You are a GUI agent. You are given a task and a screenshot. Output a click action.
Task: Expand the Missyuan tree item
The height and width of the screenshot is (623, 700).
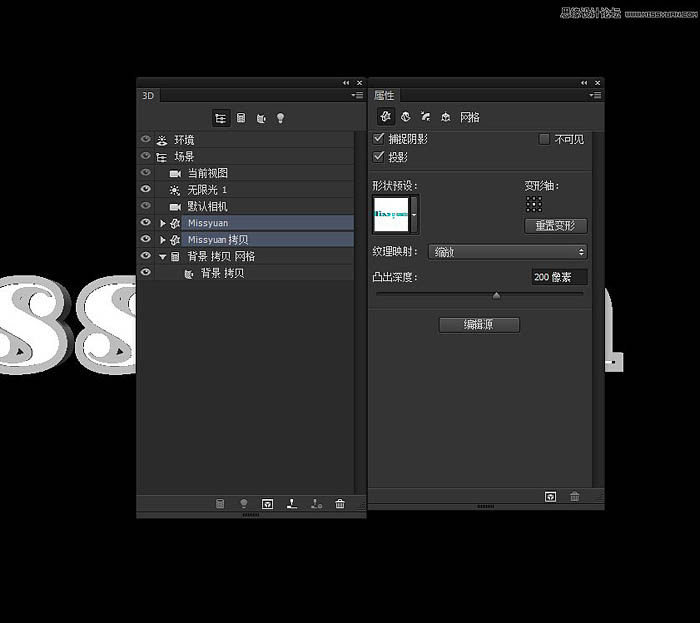click(x=163, y=223)
